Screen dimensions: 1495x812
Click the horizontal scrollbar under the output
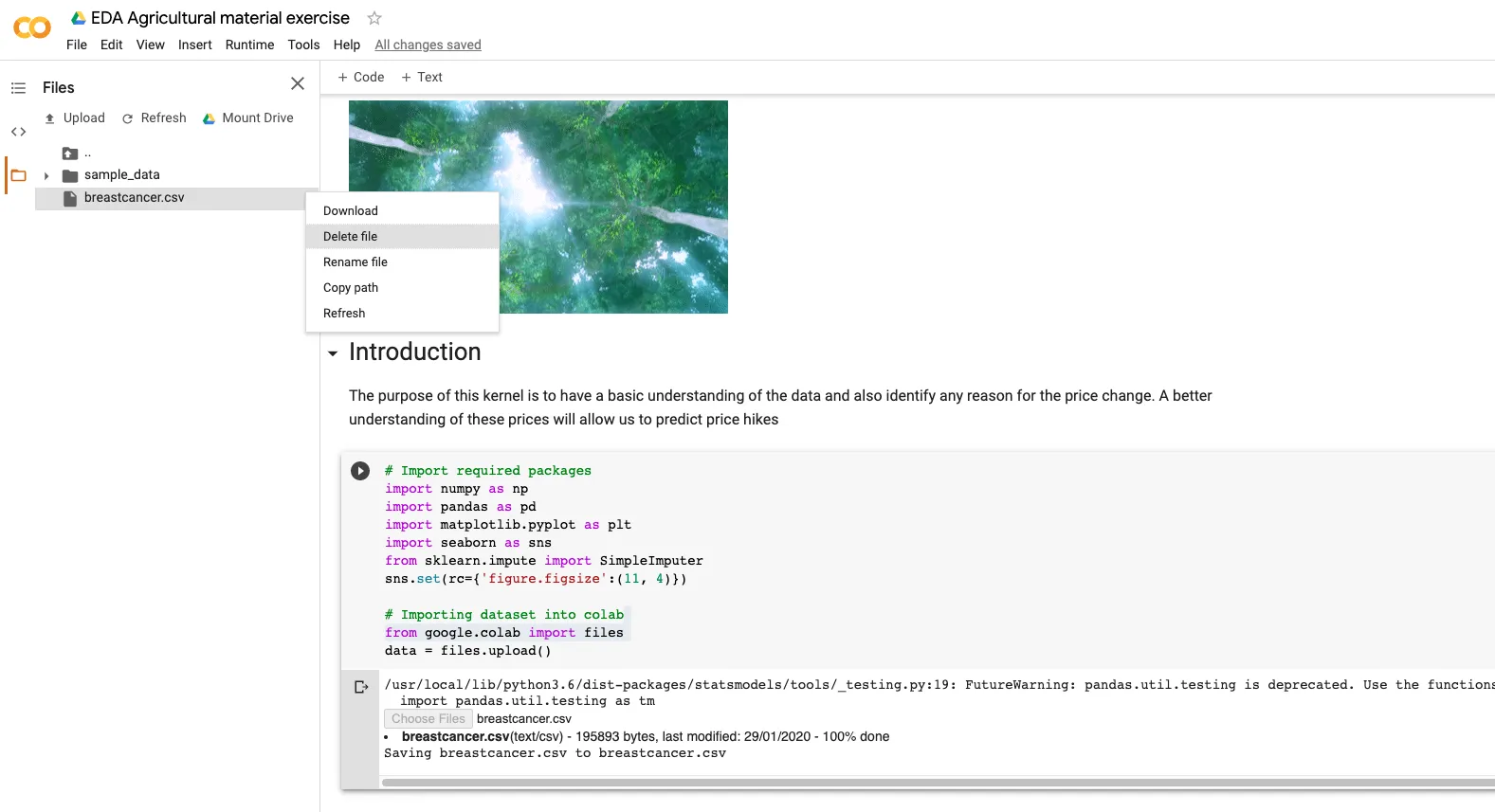[939, 783]
